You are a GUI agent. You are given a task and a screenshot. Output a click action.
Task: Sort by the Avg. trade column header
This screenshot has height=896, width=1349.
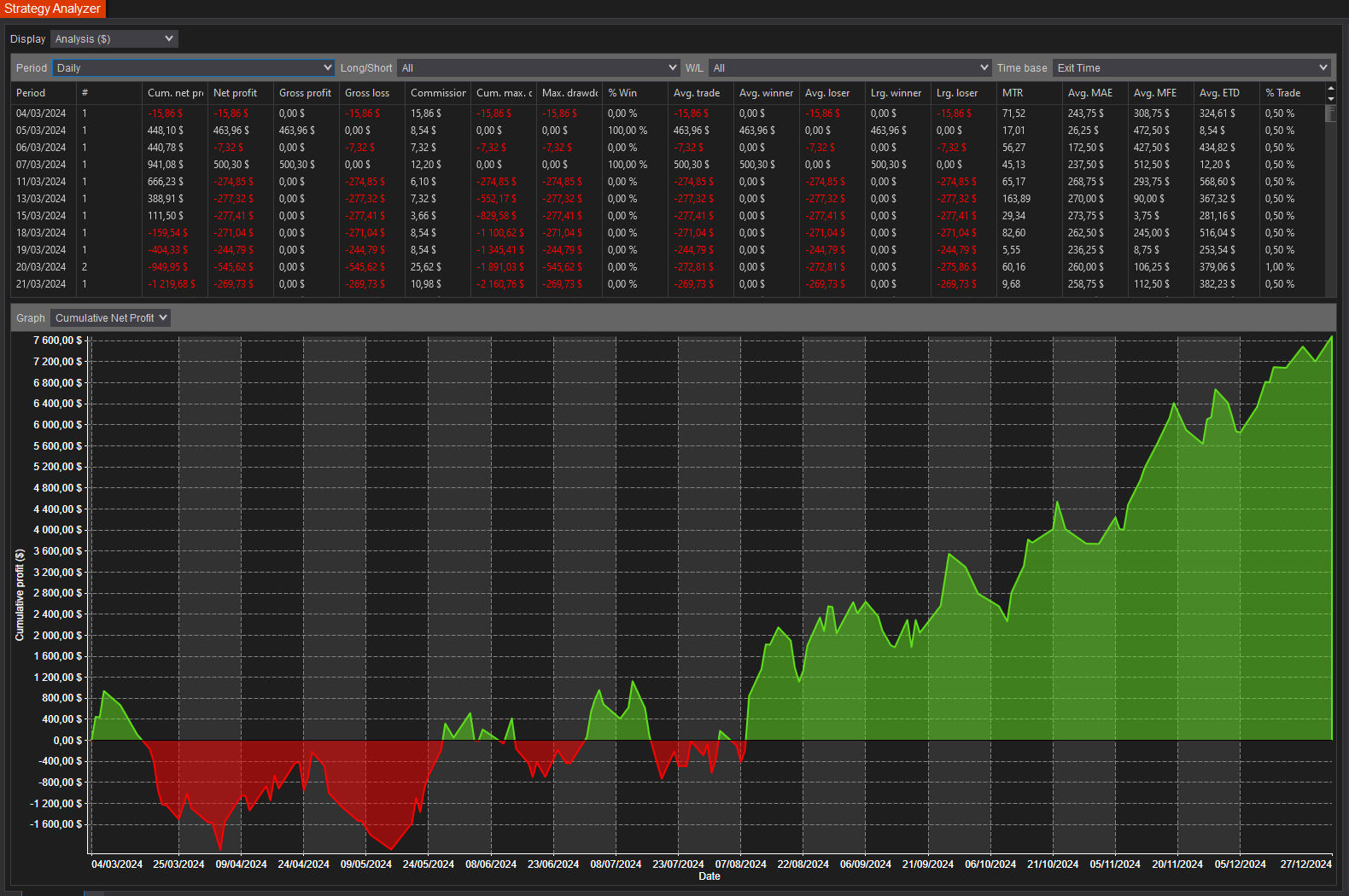click(x=701, y=93)
